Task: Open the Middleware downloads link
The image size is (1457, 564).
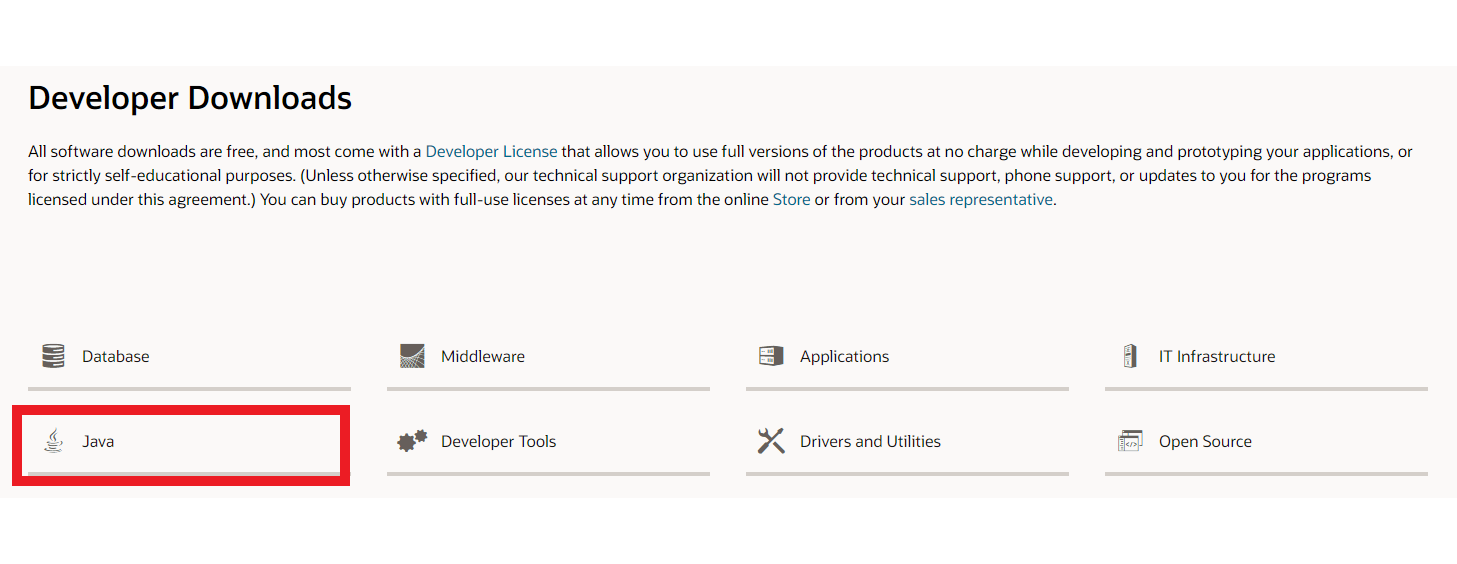Action: (x=483, y=356)
